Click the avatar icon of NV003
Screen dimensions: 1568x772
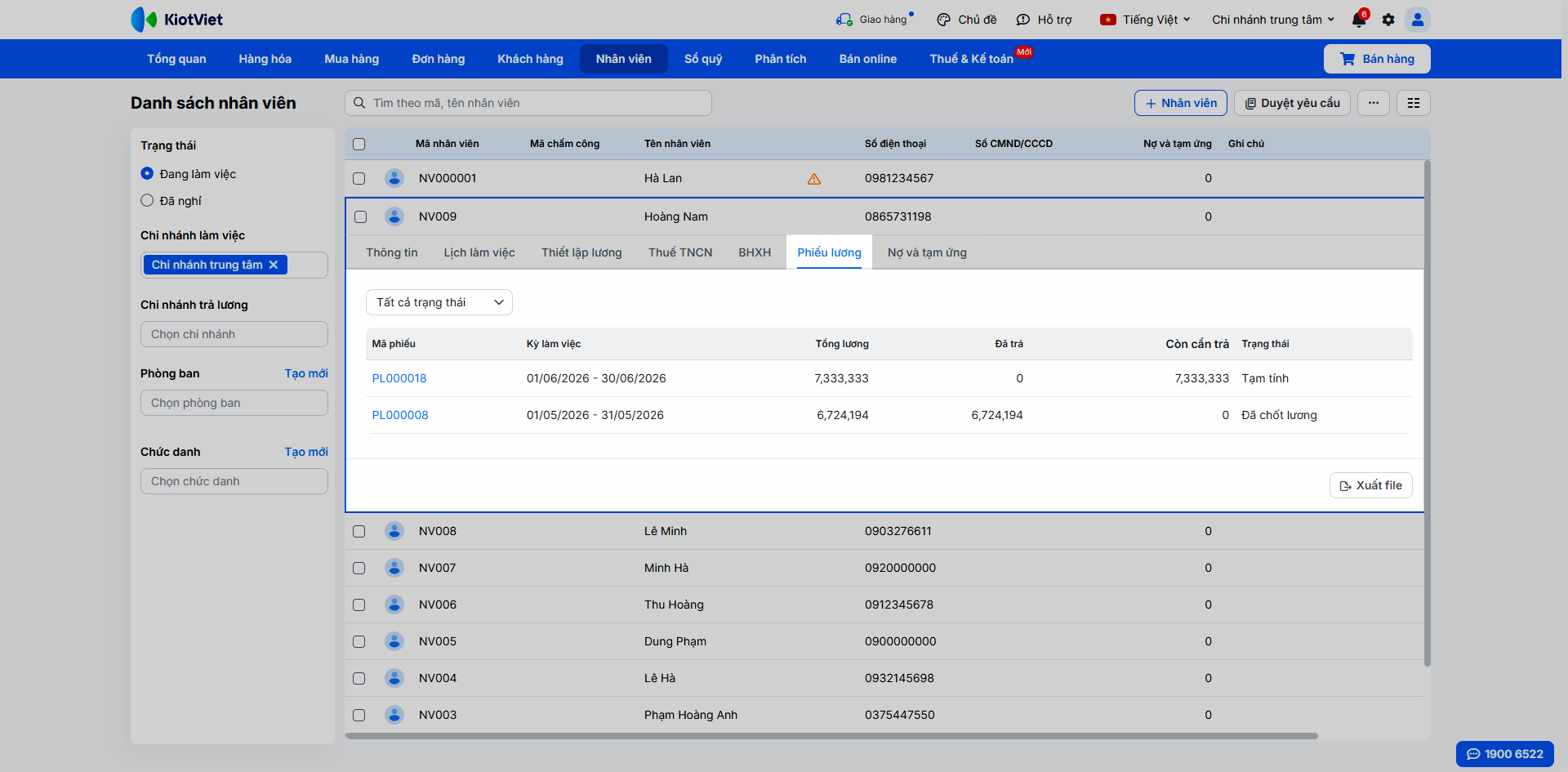(394, 715)
